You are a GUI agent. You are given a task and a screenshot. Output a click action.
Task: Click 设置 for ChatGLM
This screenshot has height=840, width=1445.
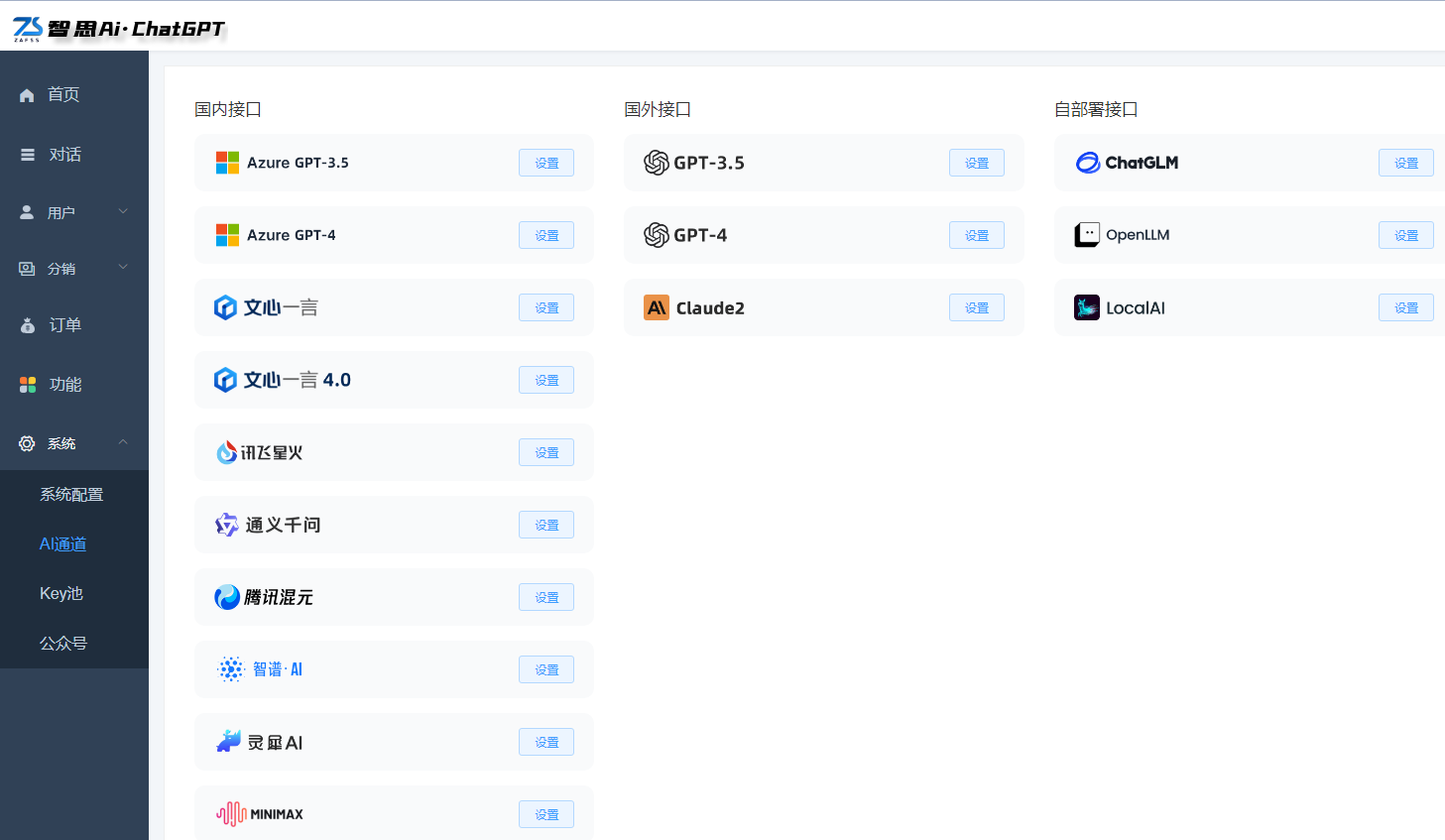[1406, 163]
